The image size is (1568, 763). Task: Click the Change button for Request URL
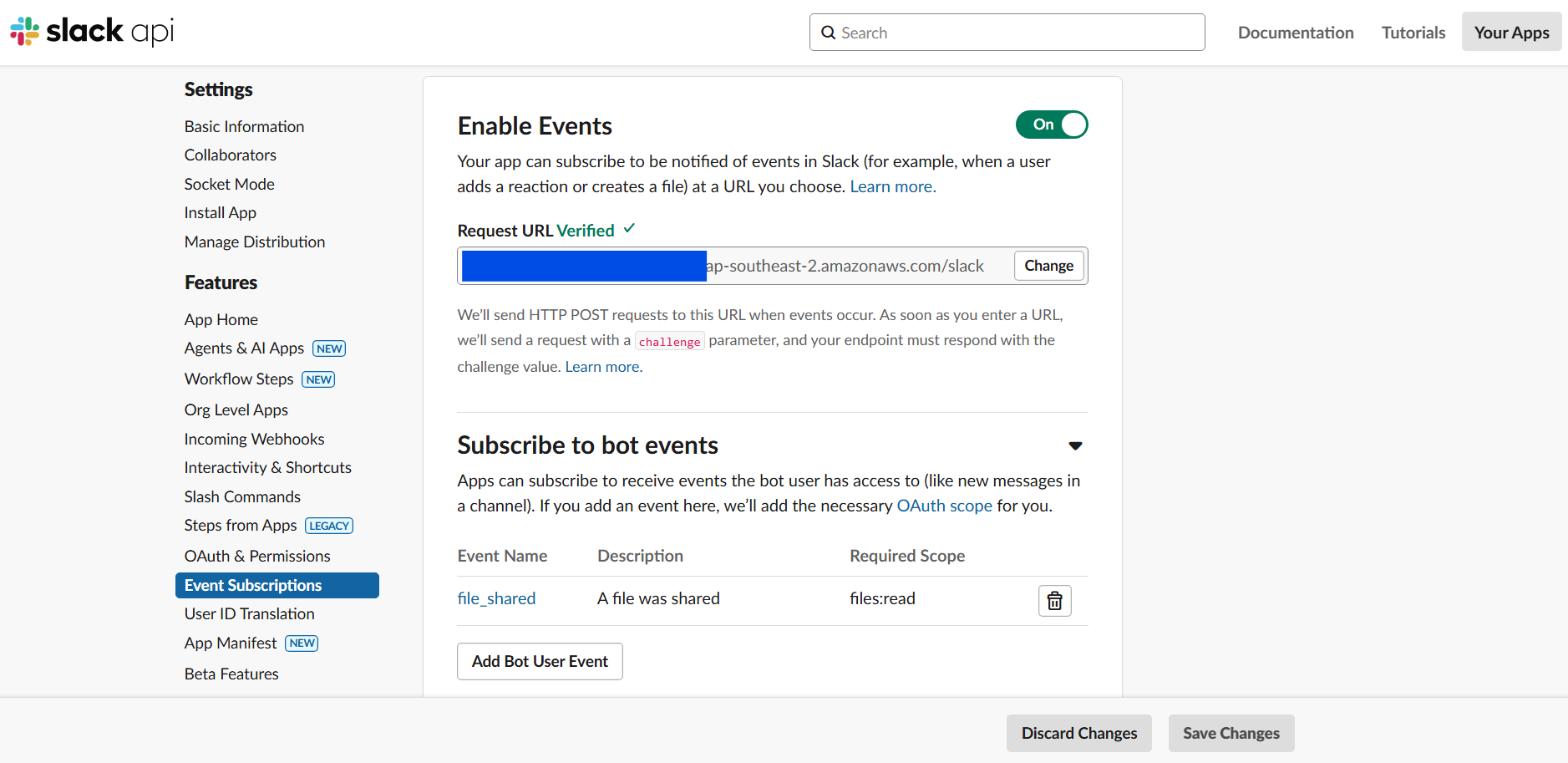click(x=1049, y=266)
